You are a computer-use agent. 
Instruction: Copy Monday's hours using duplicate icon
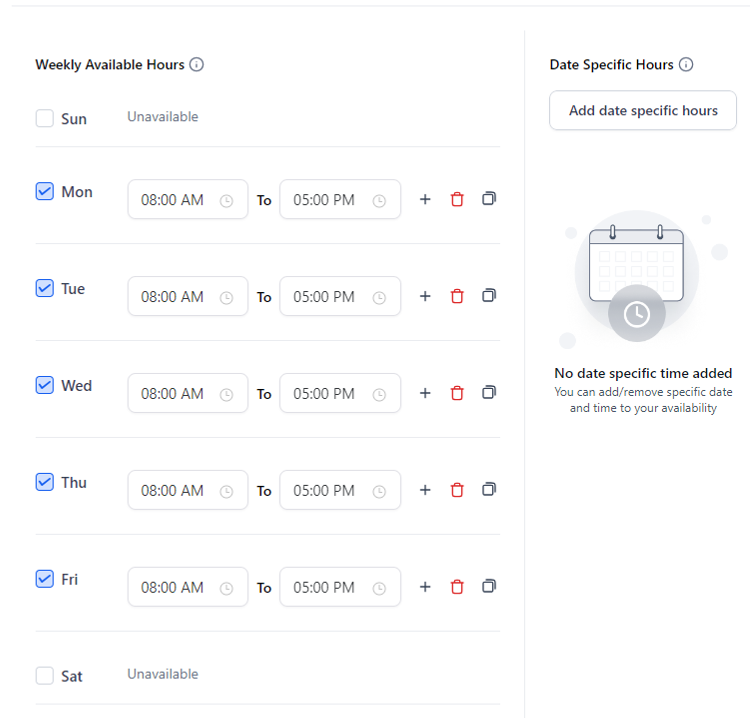tap(489, 199)
